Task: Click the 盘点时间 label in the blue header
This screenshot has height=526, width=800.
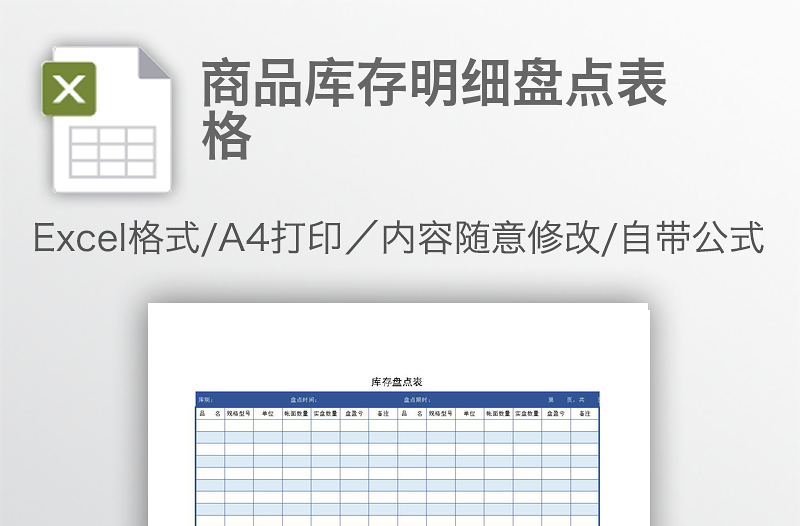Action: (304, 400)
